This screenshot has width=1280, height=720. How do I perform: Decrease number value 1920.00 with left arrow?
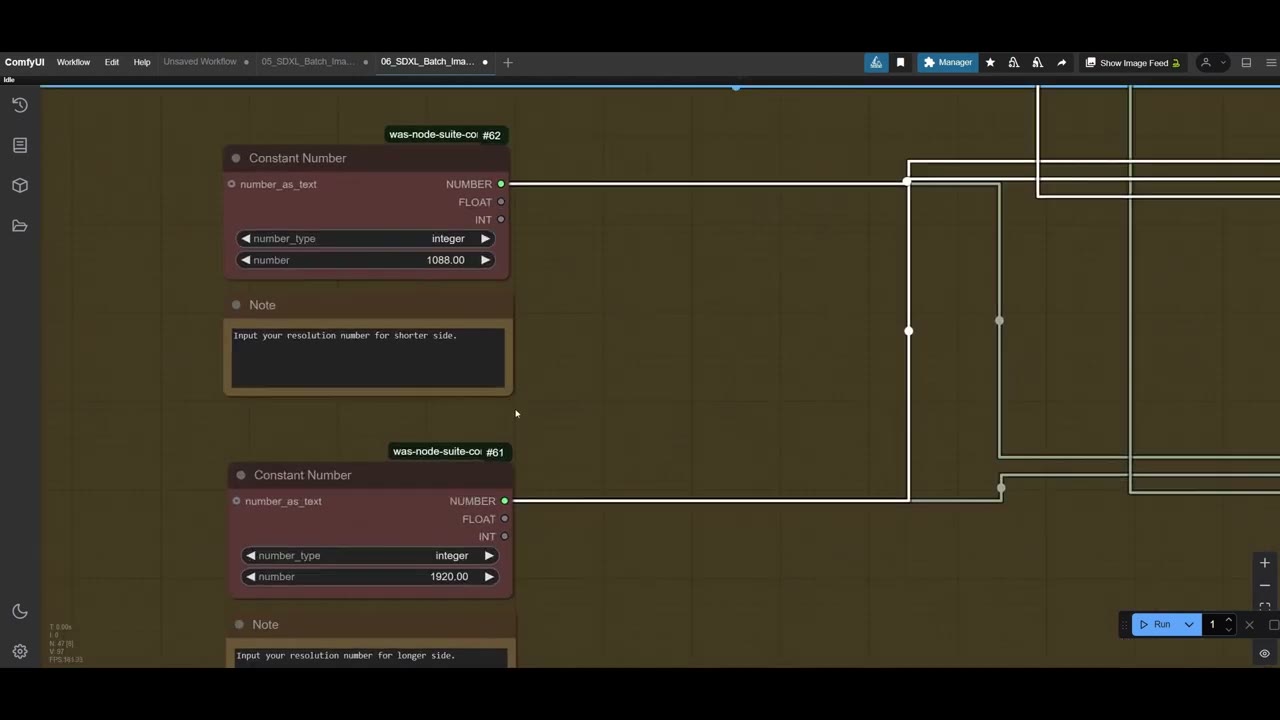[x=251, y=577]
